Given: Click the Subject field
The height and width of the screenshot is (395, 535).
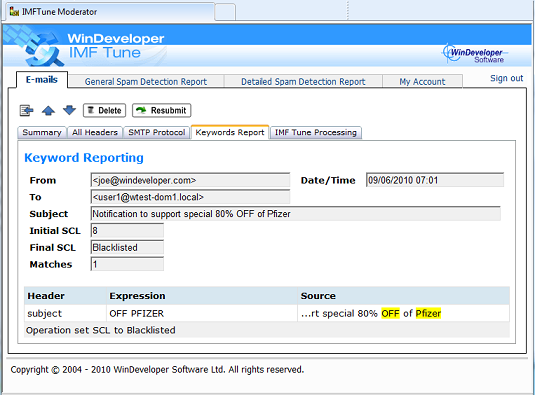Looking at the screenshot, I should click(295, 214).
